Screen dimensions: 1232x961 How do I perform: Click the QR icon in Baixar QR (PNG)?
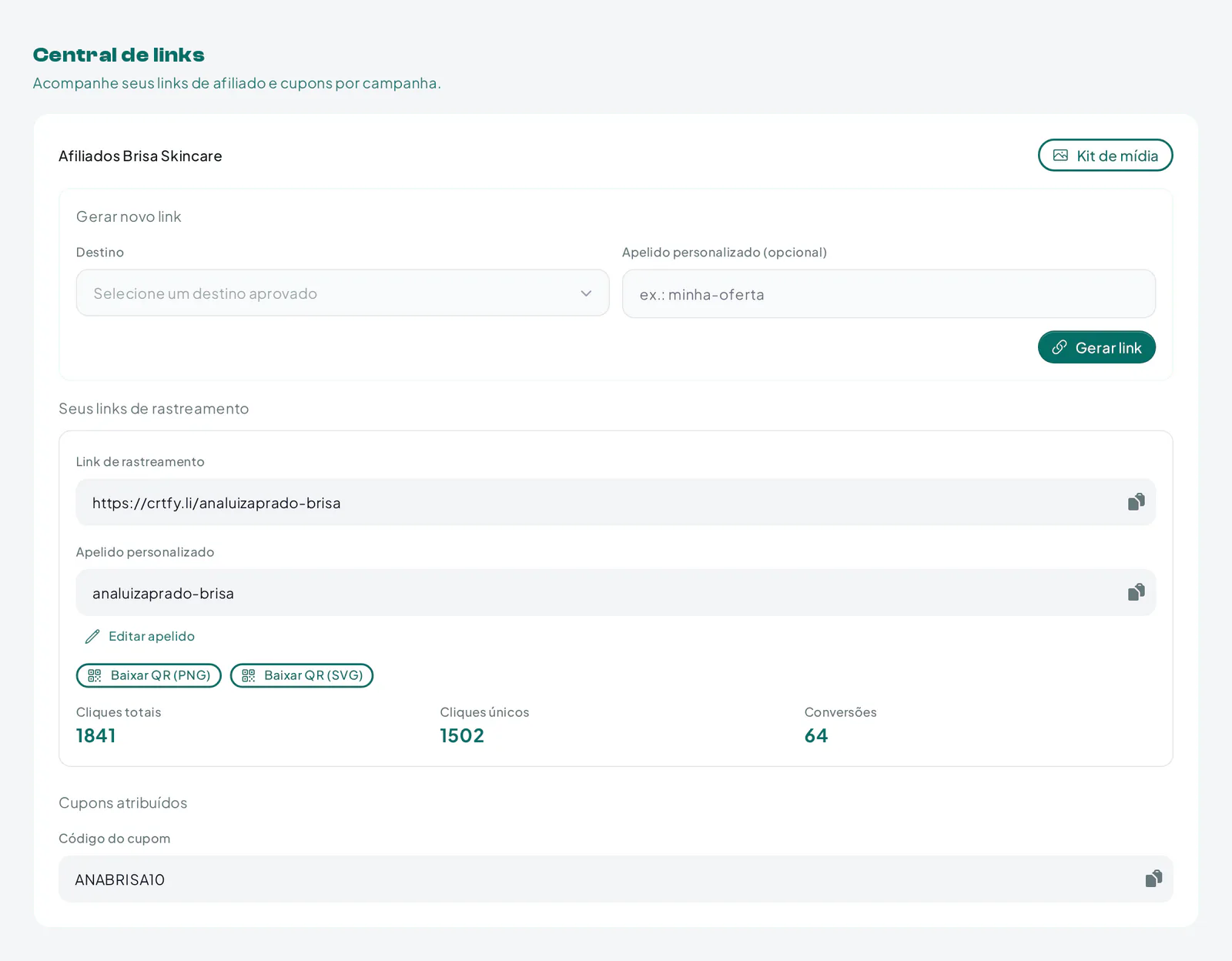pos(95,675)
